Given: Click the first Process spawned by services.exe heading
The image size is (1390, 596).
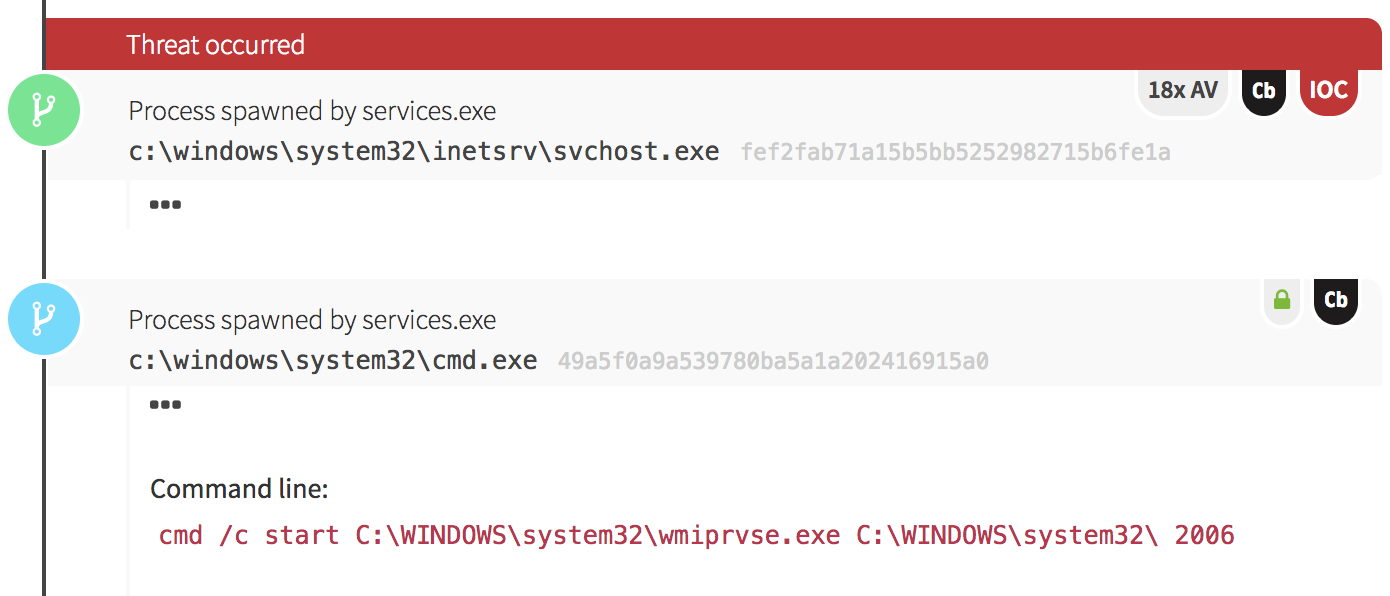Looking at the screenshot, I should [312, 111].
